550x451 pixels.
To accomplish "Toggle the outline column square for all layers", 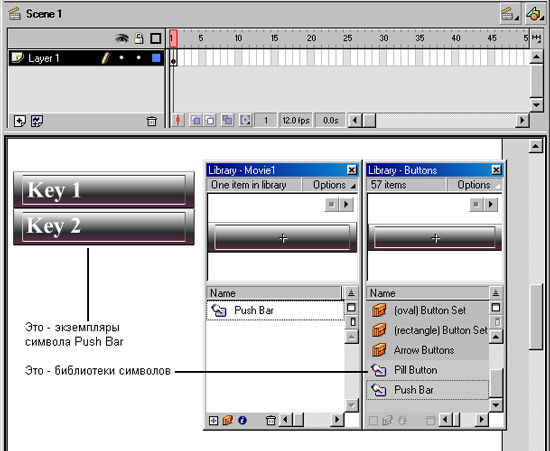I will [x=155, y=38].
